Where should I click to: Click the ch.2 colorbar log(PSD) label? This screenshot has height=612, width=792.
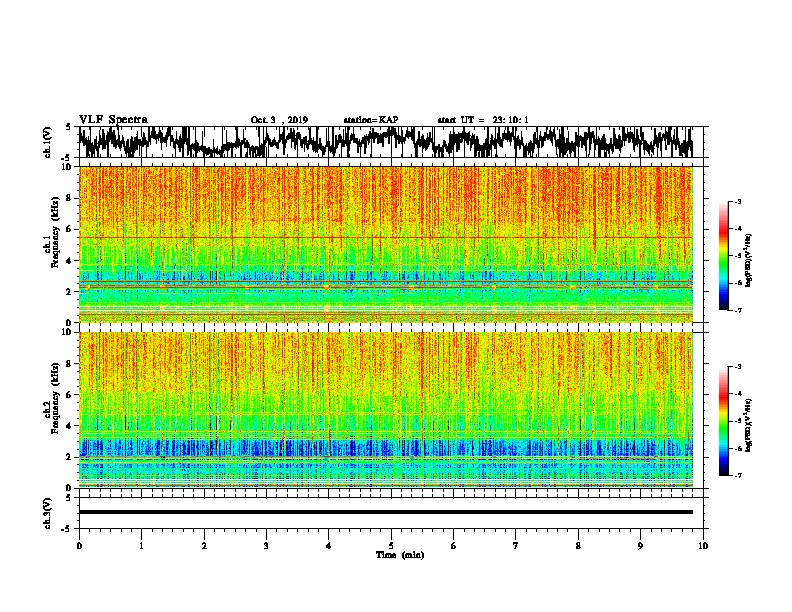tap(749, 425)
